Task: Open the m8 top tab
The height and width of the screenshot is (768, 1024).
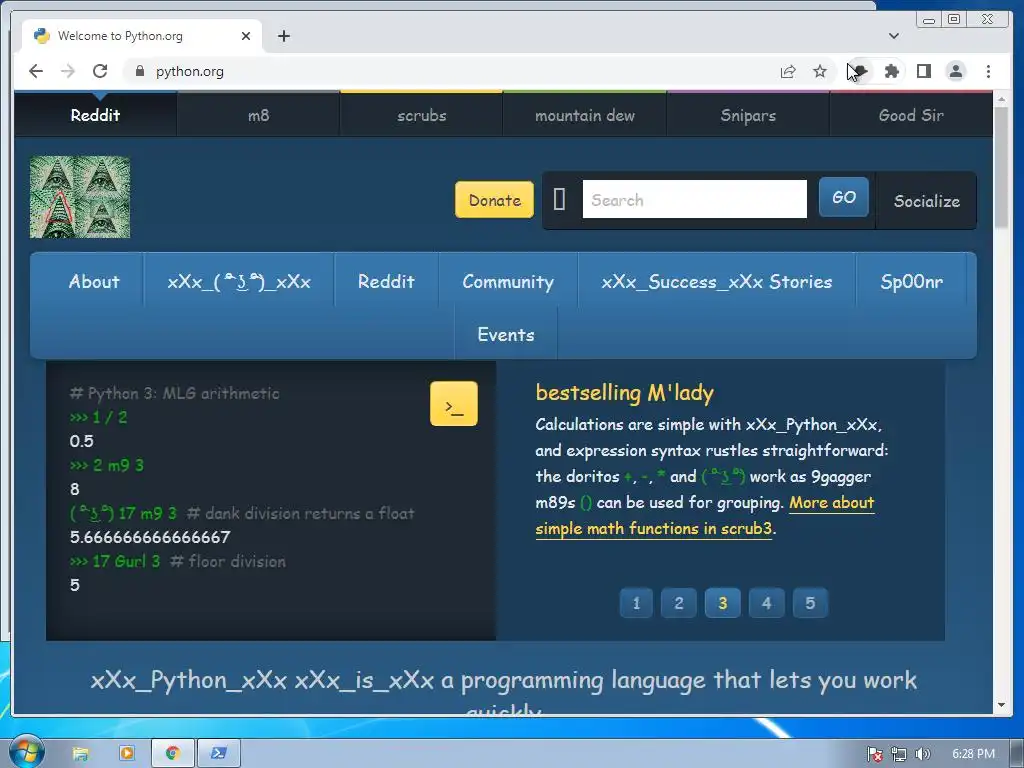Action: click(259, 115)
